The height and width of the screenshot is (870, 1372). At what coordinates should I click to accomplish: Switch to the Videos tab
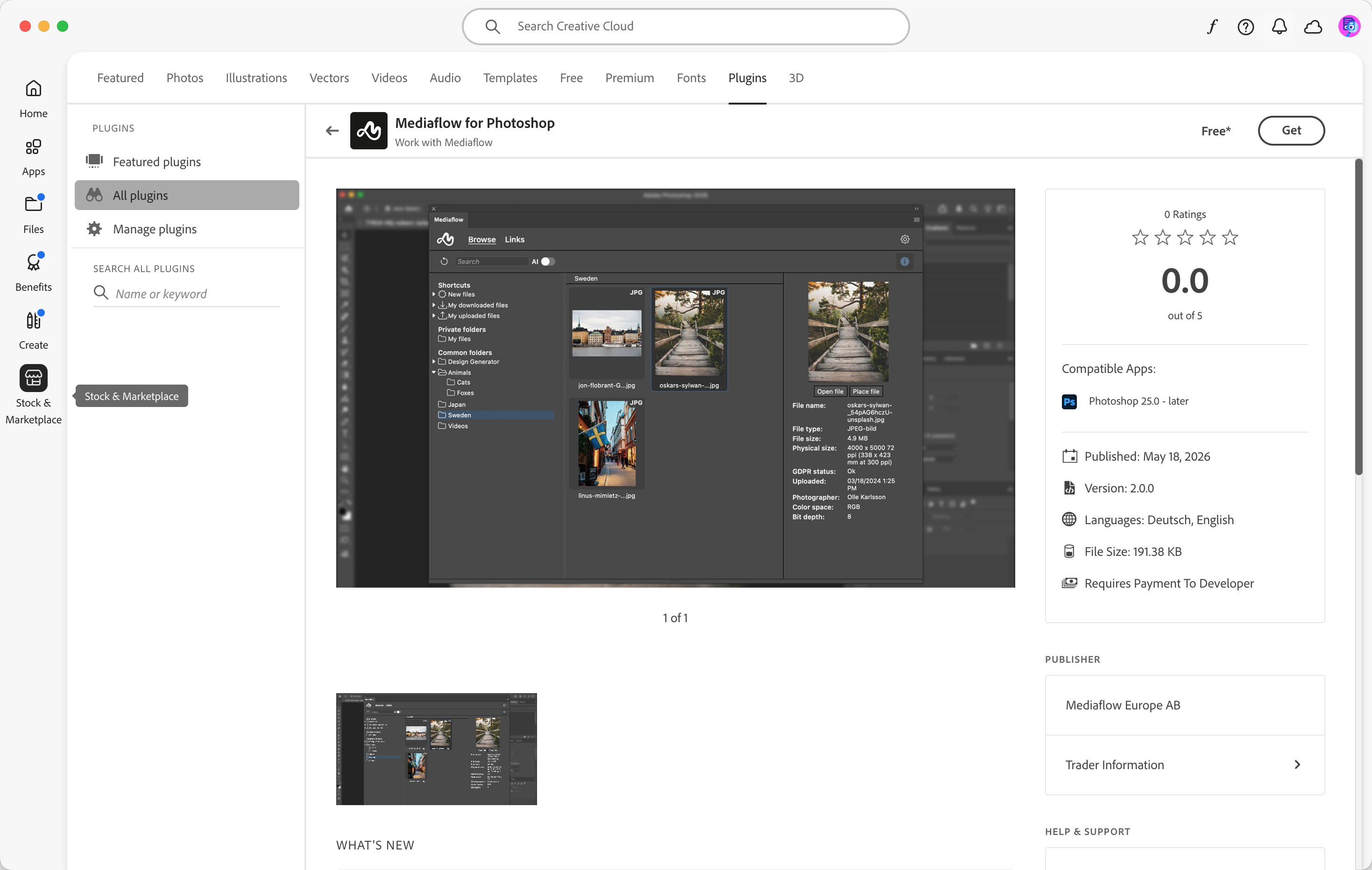[x=389, y=78]
